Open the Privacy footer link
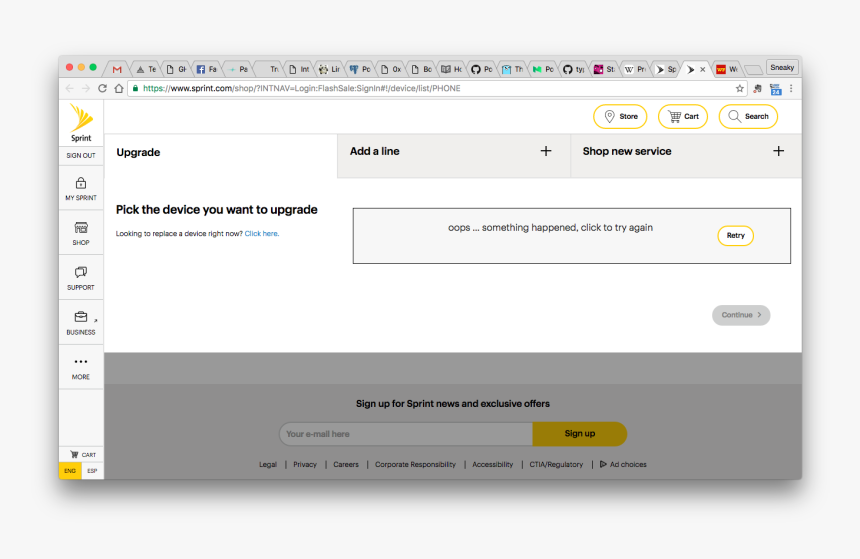Viewport: 860px width, 559px height. (x=305, y=465)
